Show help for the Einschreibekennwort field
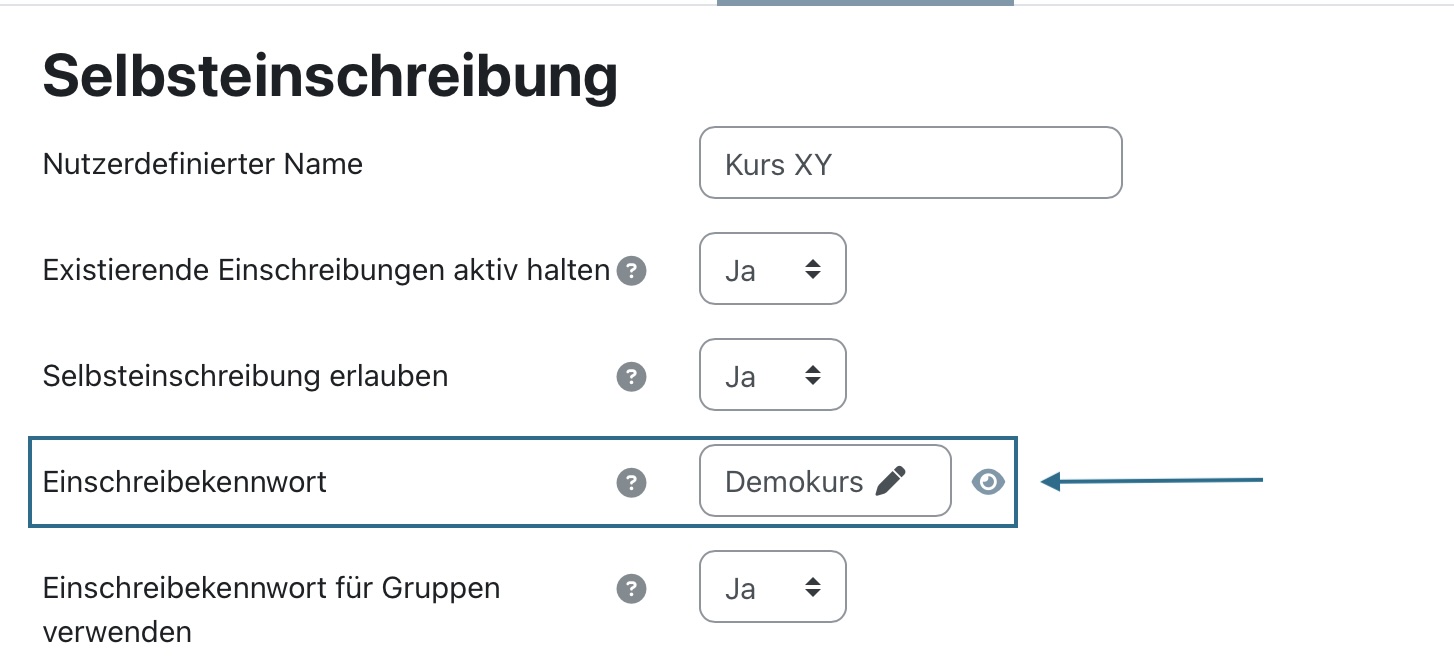 pos(631,483)
